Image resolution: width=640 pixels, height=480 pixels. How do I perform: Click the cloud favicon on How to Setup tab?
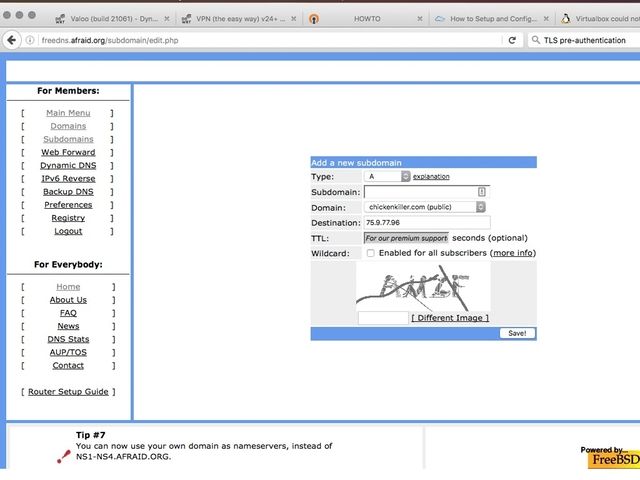439,19
